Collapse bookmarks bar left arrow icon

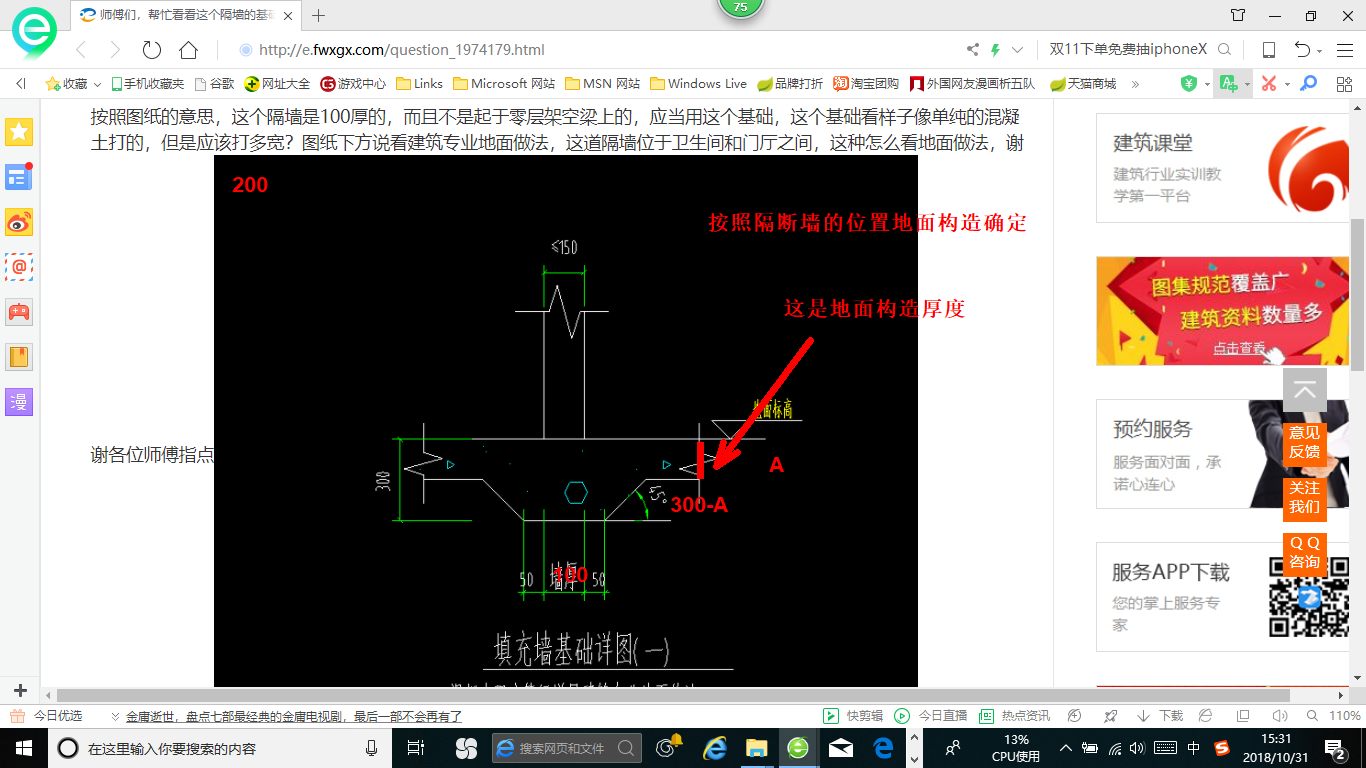click(x=21, y=84)
